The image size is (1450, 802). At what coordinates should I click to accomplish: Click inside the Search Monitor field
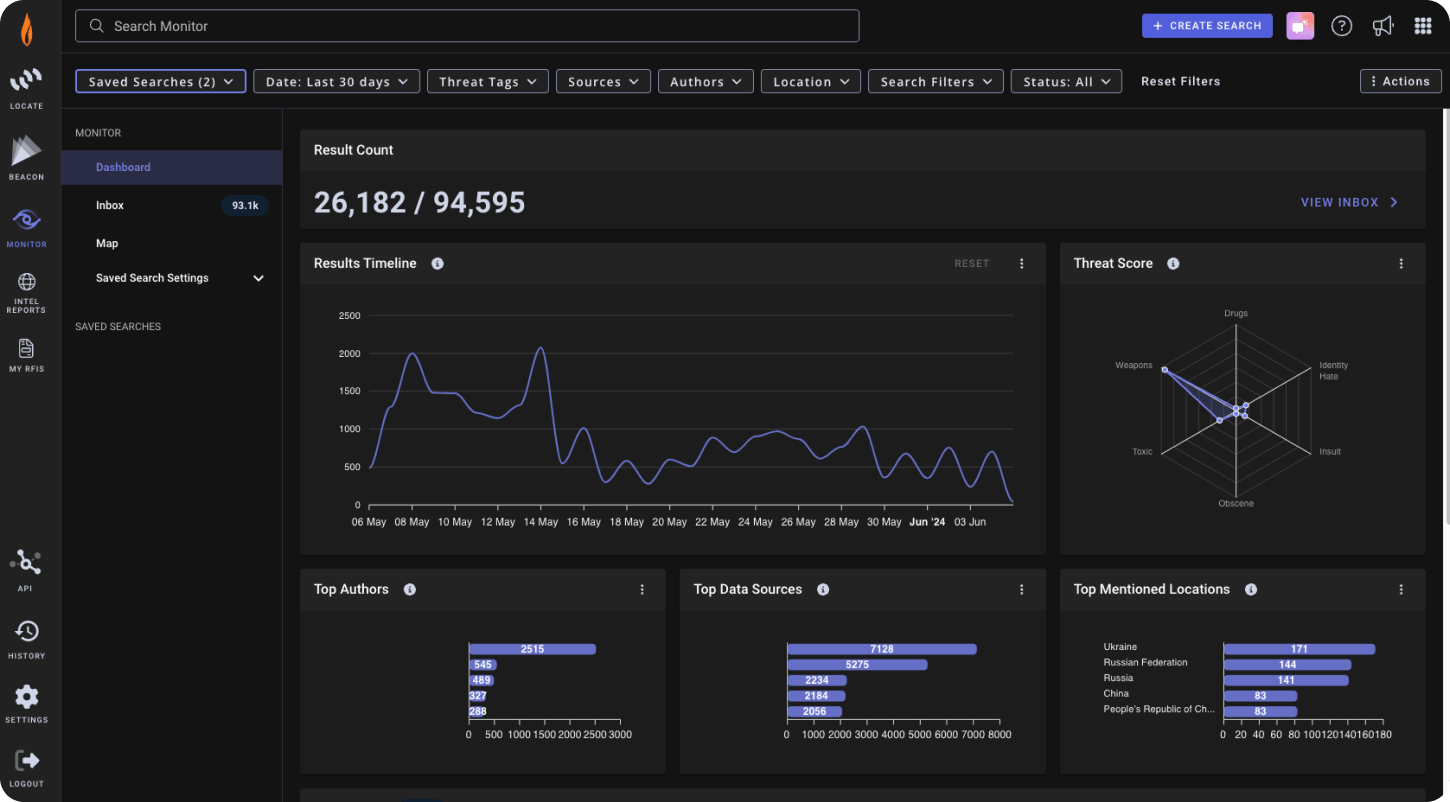tap(467, 26)
